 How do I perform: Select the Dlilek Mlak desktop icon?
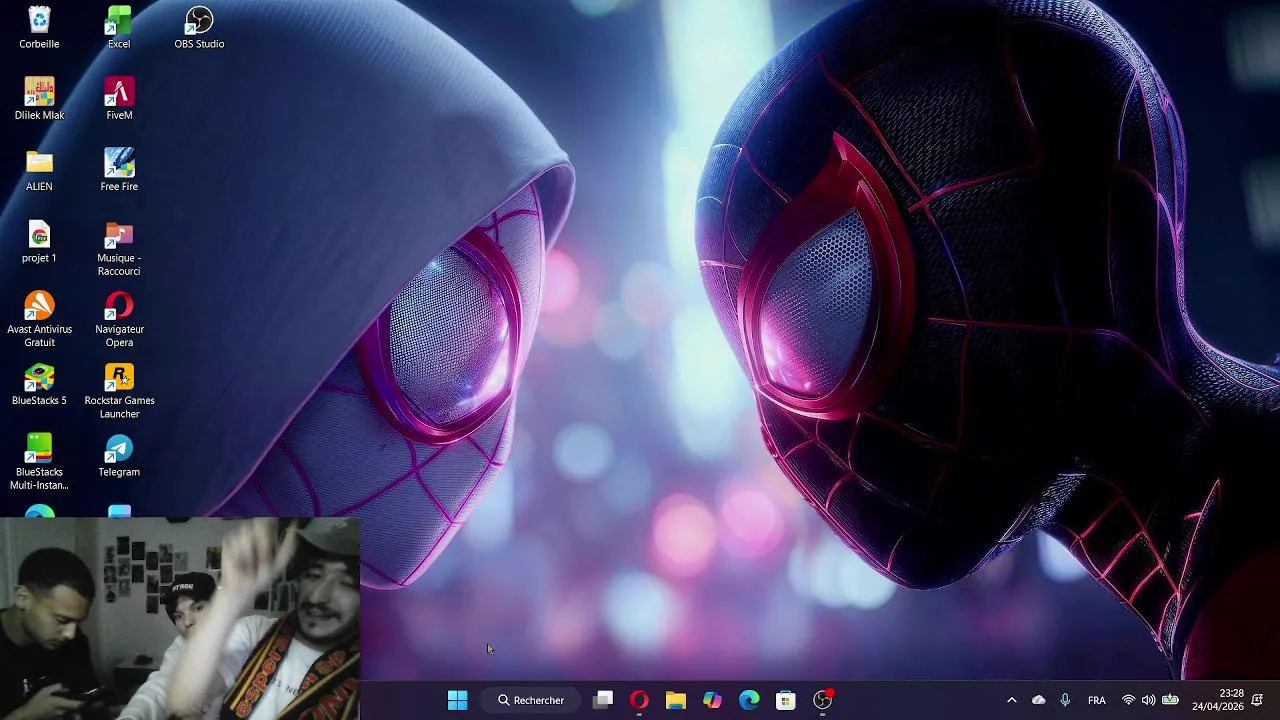[39, 98]
